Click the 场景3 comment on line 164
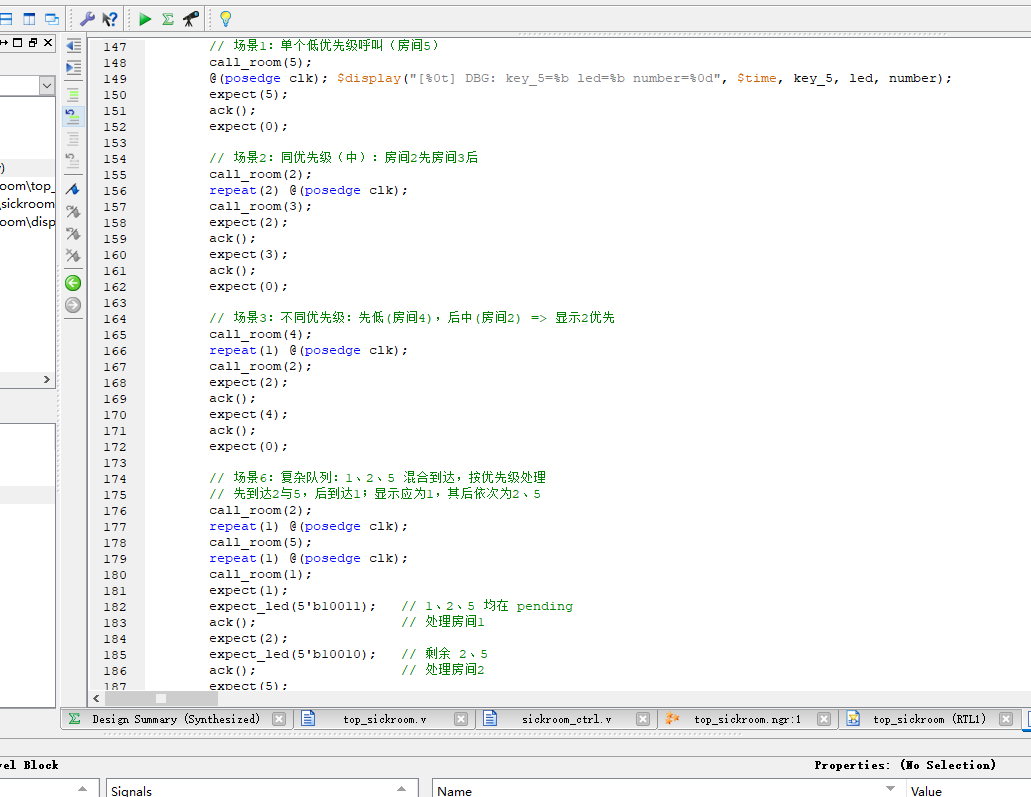This screenshot has height=797, width=1031. tap(412, 318)
